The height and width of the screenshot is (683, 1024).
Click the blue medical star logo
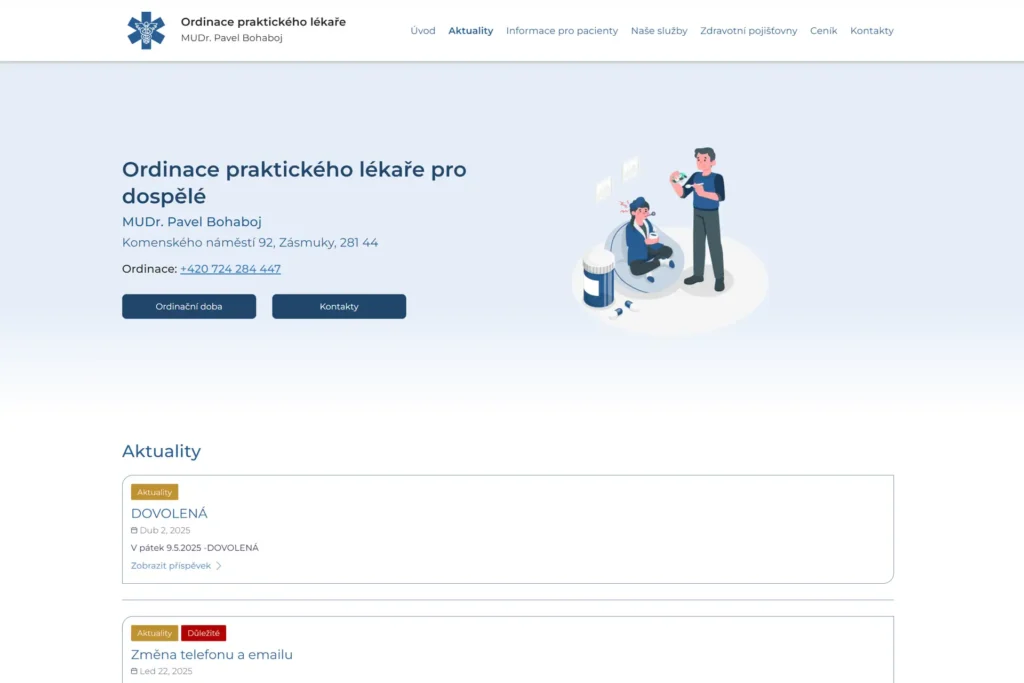click(x=146, y=30)
